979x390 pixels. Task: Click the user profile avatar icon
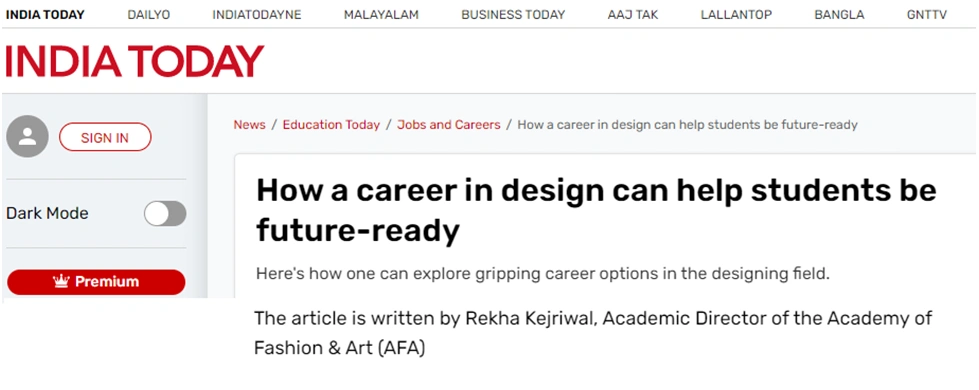[x=27, y=137]
